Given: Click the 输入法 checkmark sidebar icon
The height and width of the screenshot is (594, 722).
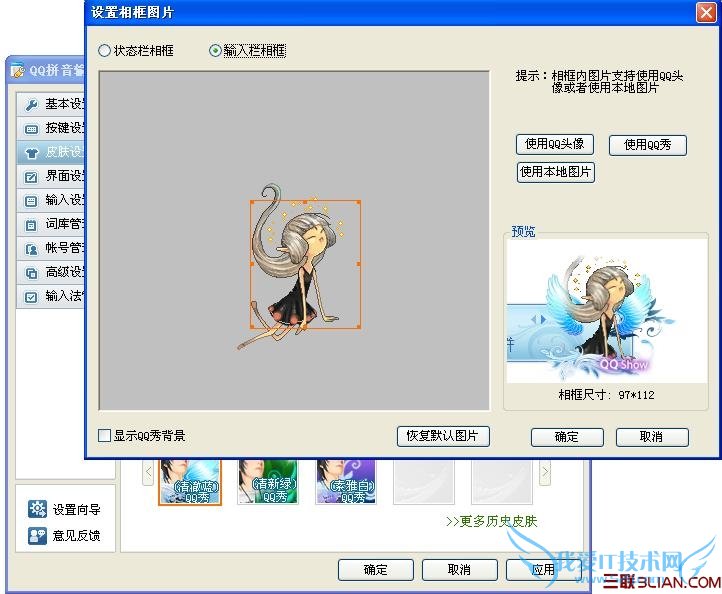Looking at the screenshot, I should [x=31, y=297].
